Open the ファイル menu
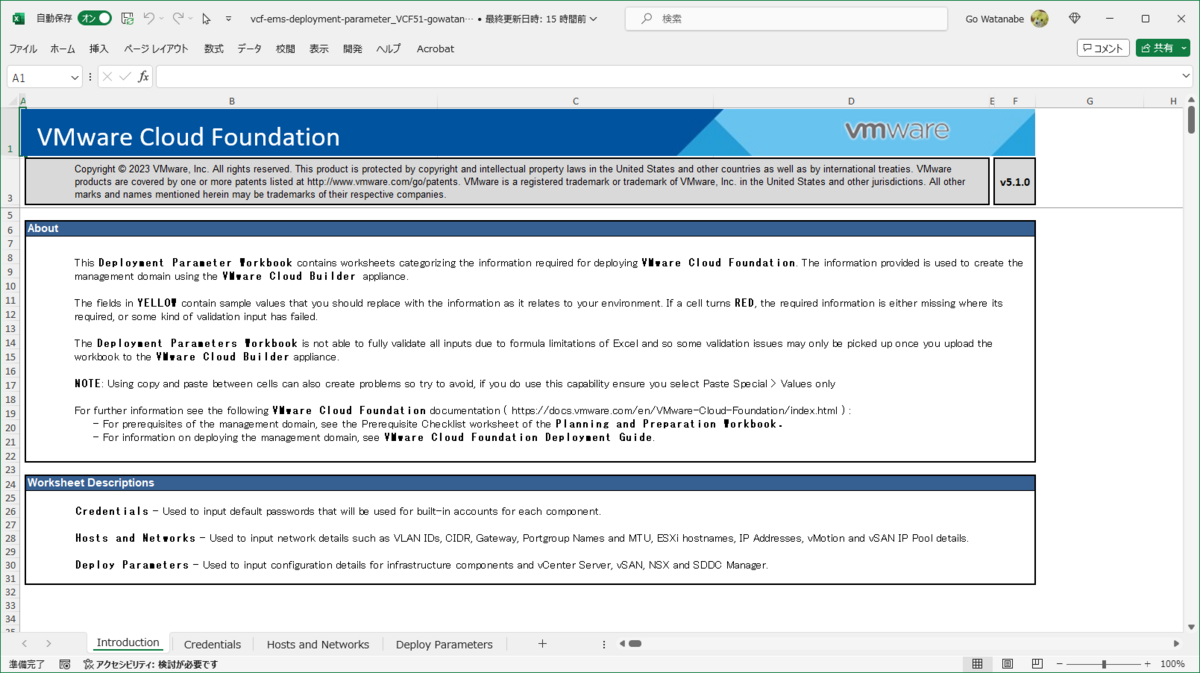Image resolution: width=1200 pixels, height=673 pixels. point(23,48)
